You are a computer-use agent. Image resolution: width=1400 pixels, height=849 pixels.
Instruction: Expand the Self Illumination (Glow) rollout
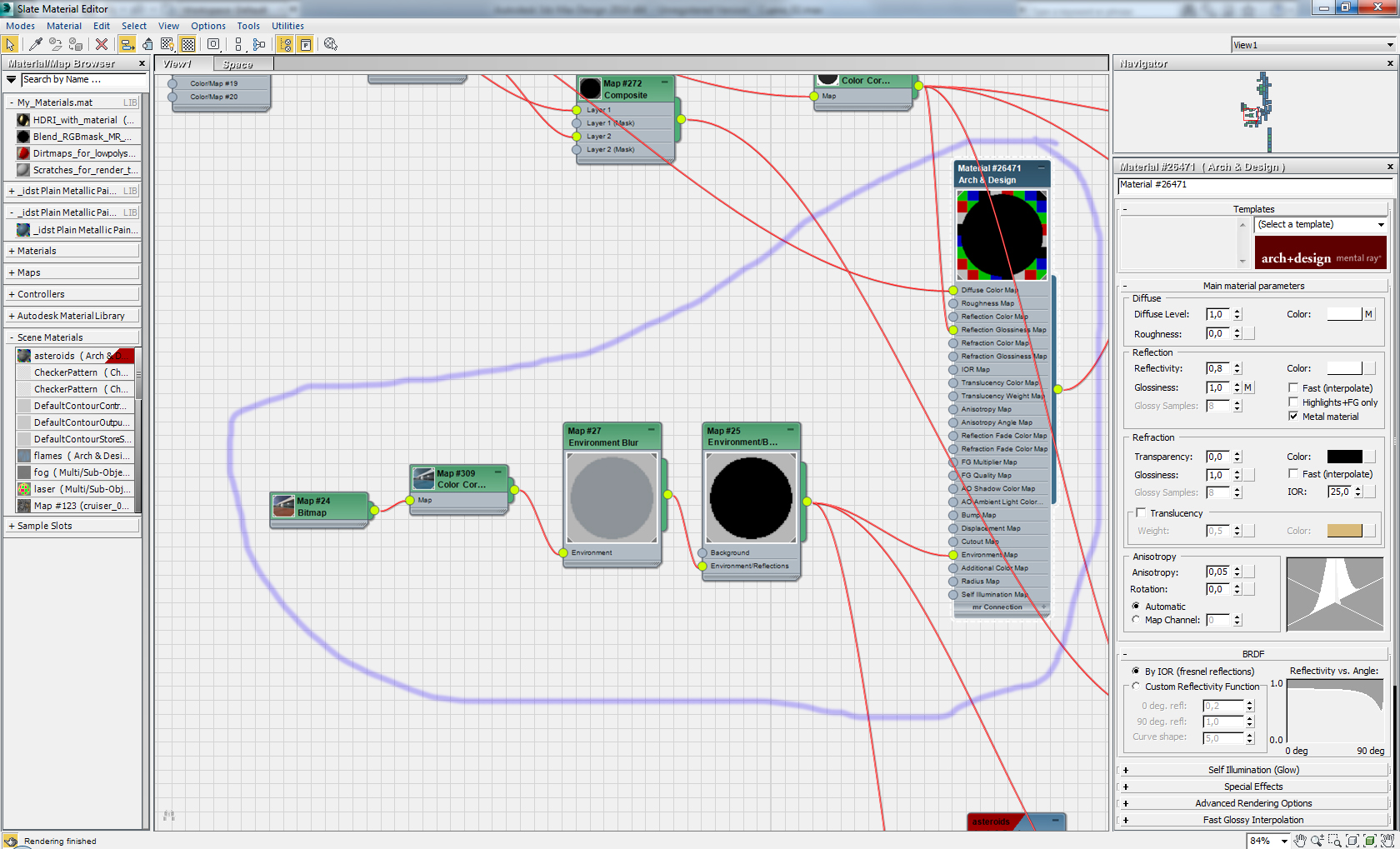tap(1252, 770)
